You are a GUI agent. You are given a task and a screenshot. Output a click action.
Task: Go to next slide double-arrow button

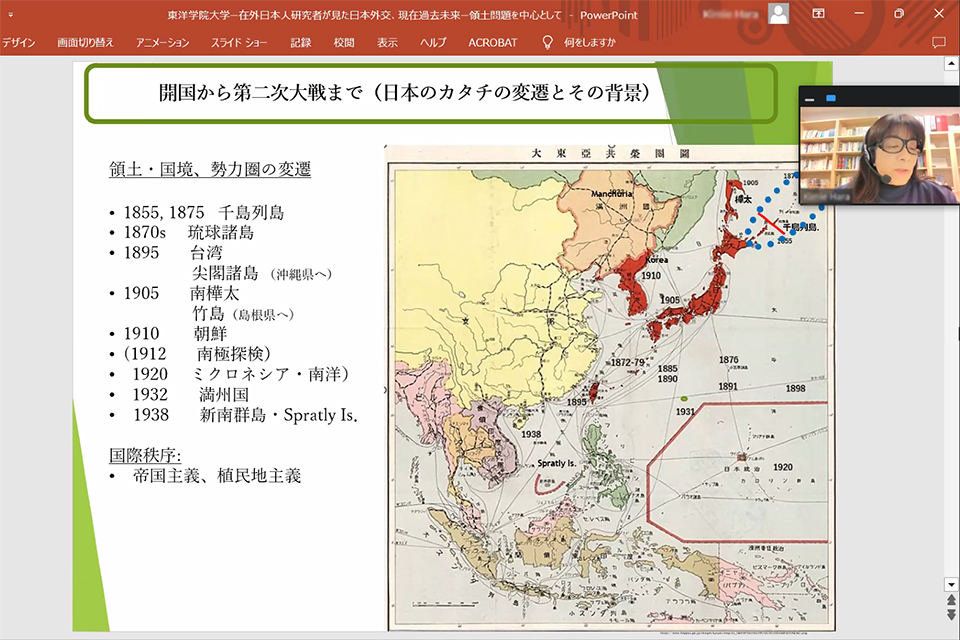tap(951, 614)
